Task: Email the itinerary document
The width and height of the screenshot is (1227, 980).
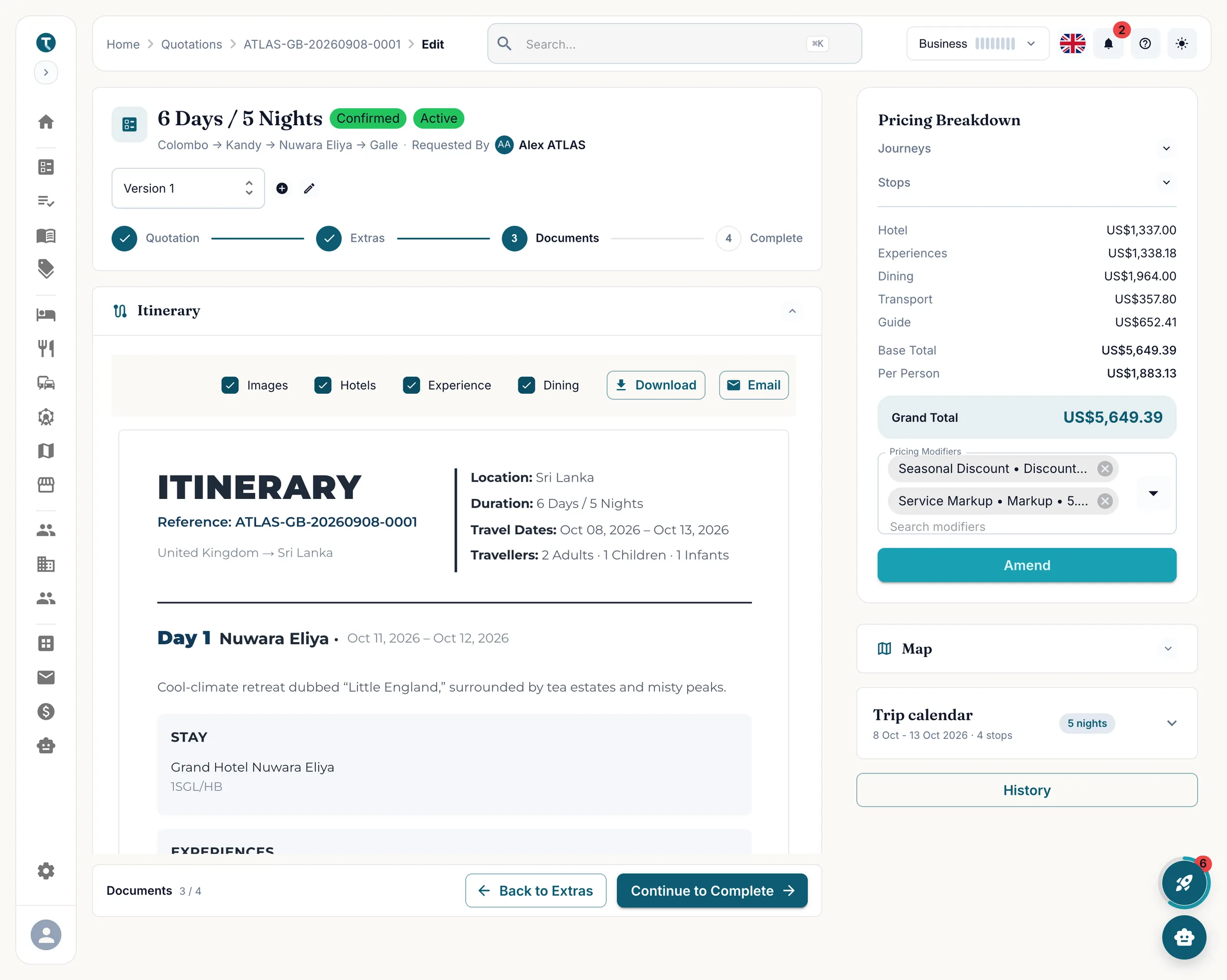Action: coord(754,385)
